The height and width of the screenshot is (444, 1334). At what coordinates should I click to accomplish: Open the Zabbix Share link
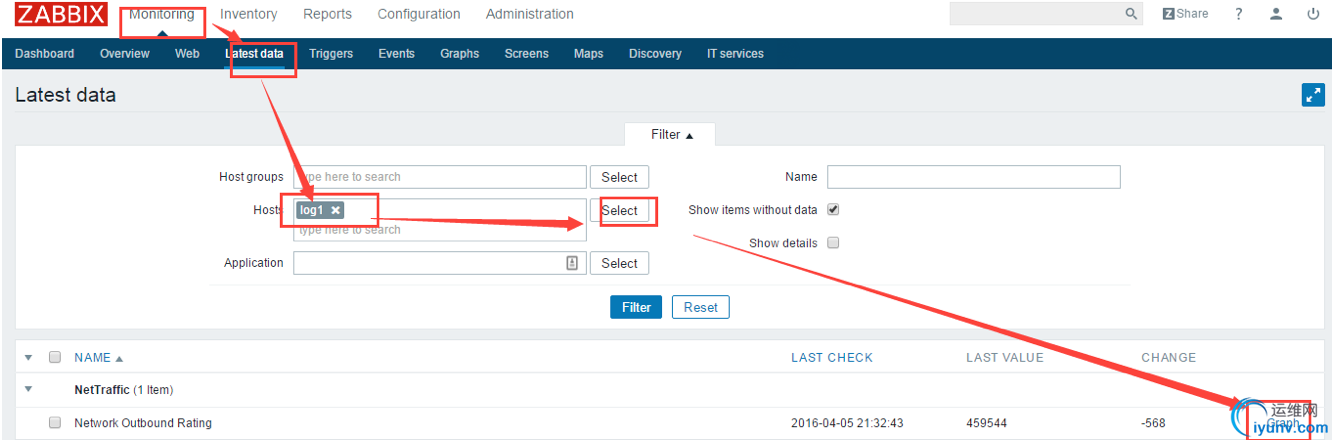pyautogui.click(x=1185, y=14)
